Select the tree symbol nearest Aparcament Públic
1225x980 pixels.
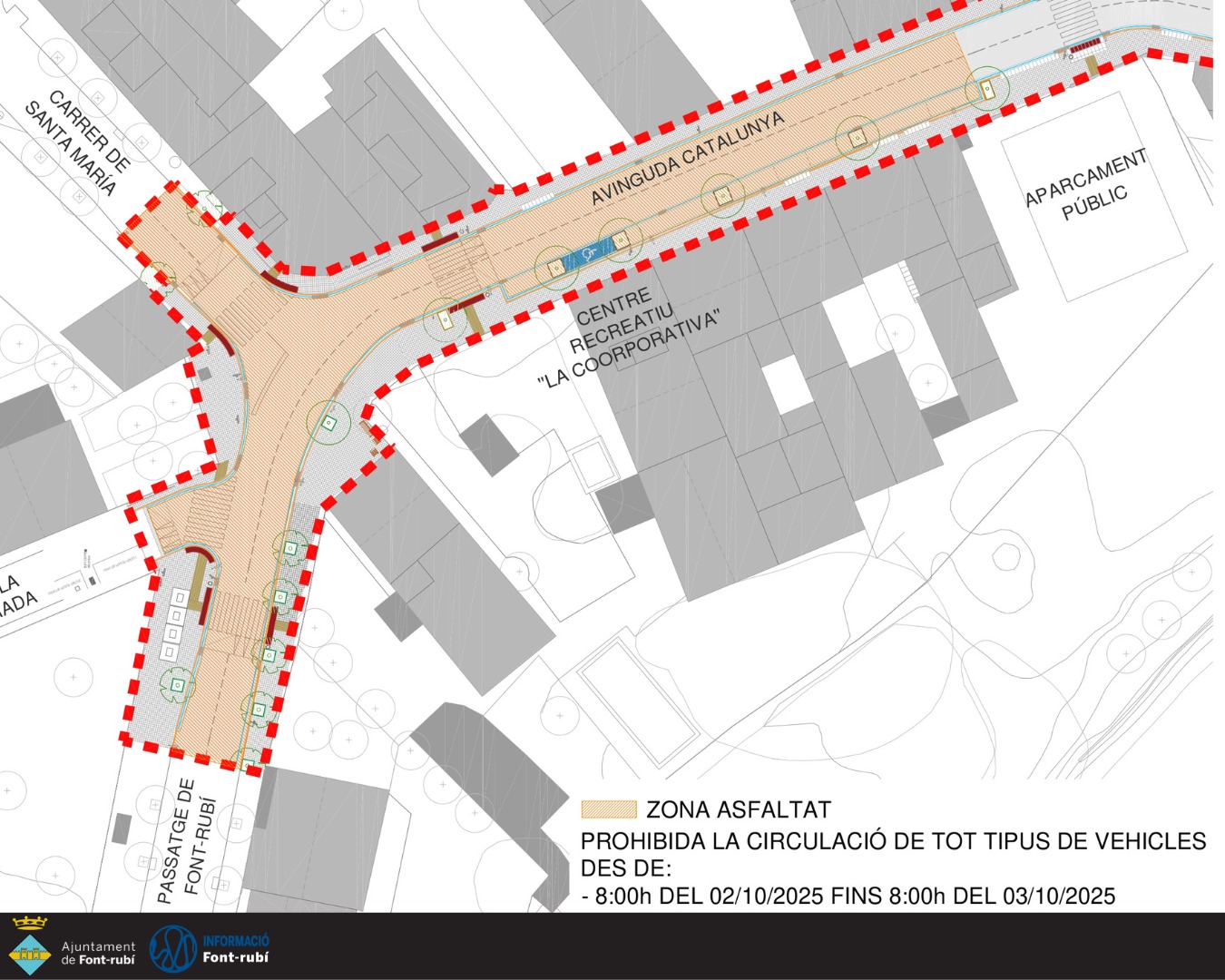click(x=987, y=89)
